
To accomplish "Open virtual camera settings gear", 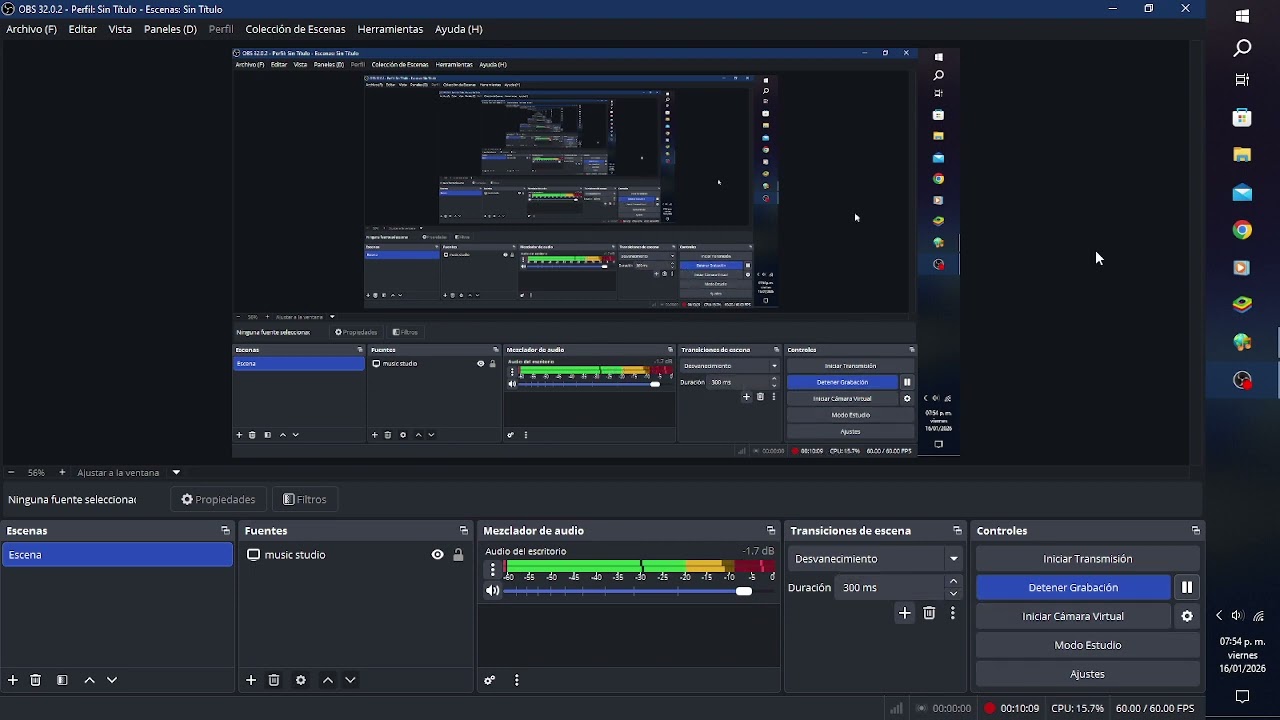I will [x=1187, y=616].
